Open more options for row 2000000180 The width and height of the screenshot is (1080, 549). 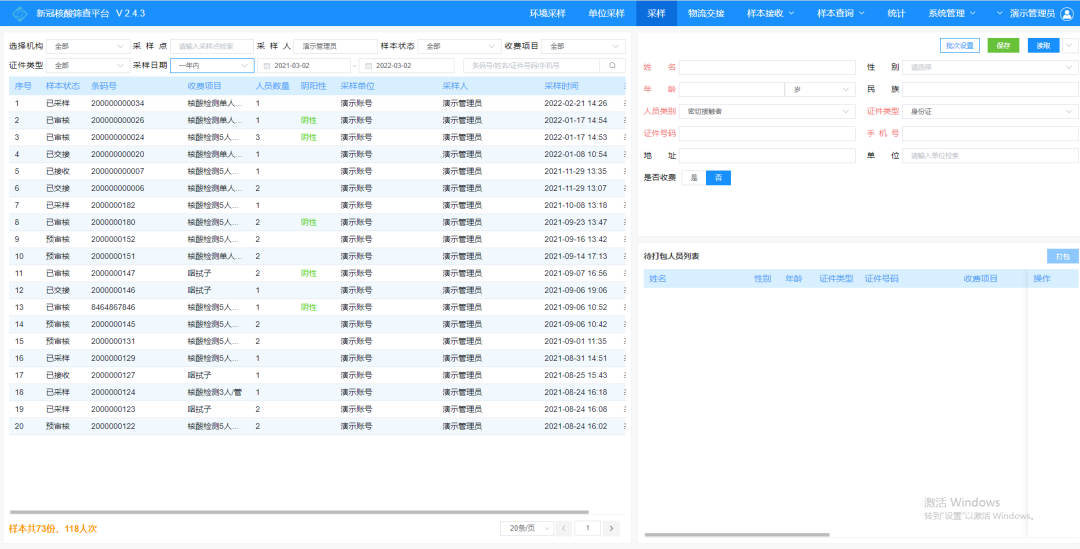(625, 222)
